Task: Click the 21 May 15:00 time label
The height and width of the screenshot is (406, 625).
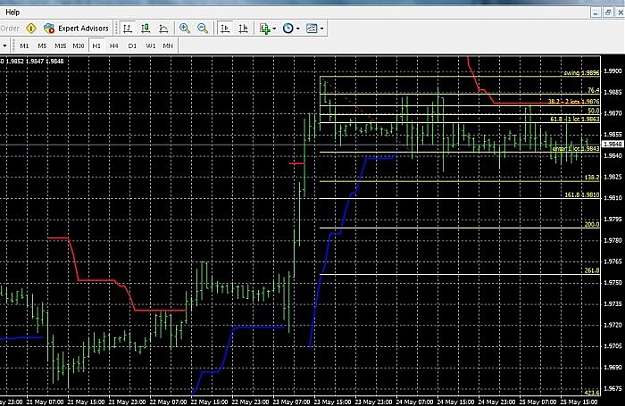Action: click(86, 402)
